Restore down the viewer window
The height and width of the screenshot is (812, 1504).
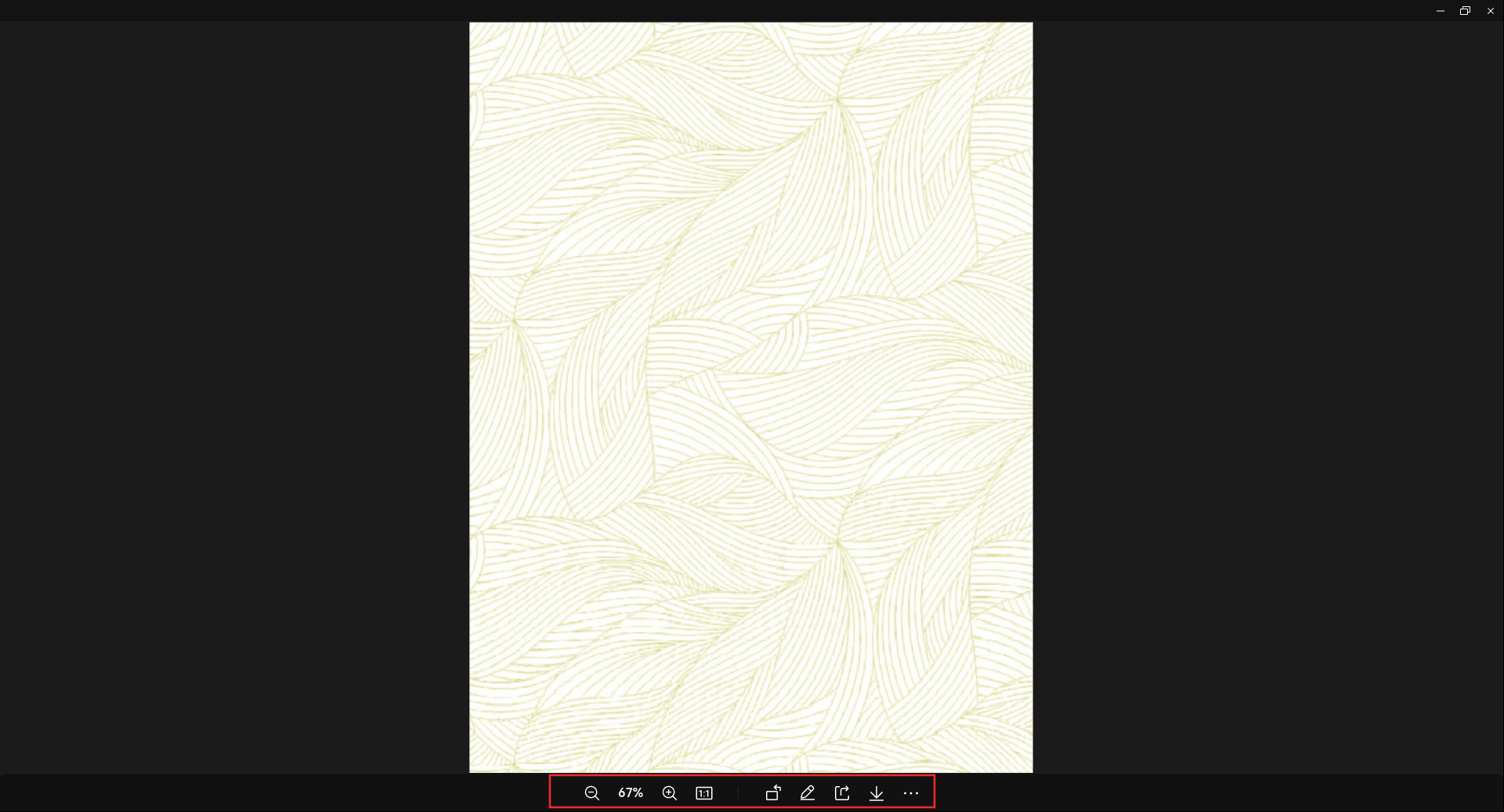(1465, 10)
